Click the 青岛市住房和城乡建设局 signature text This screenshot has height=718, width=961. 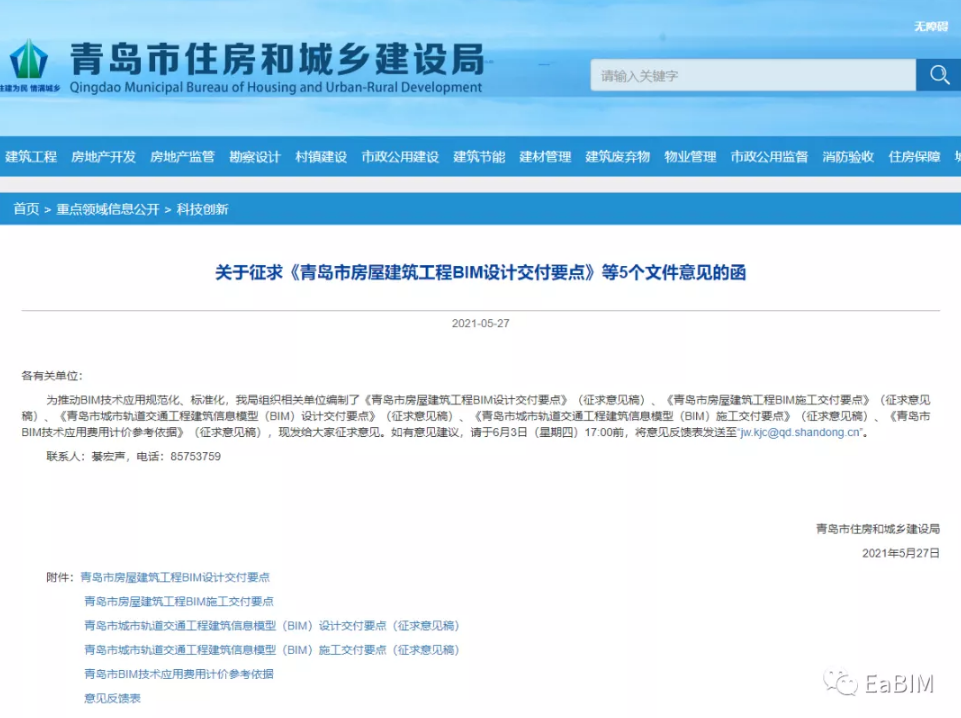[x=878, y=529]
